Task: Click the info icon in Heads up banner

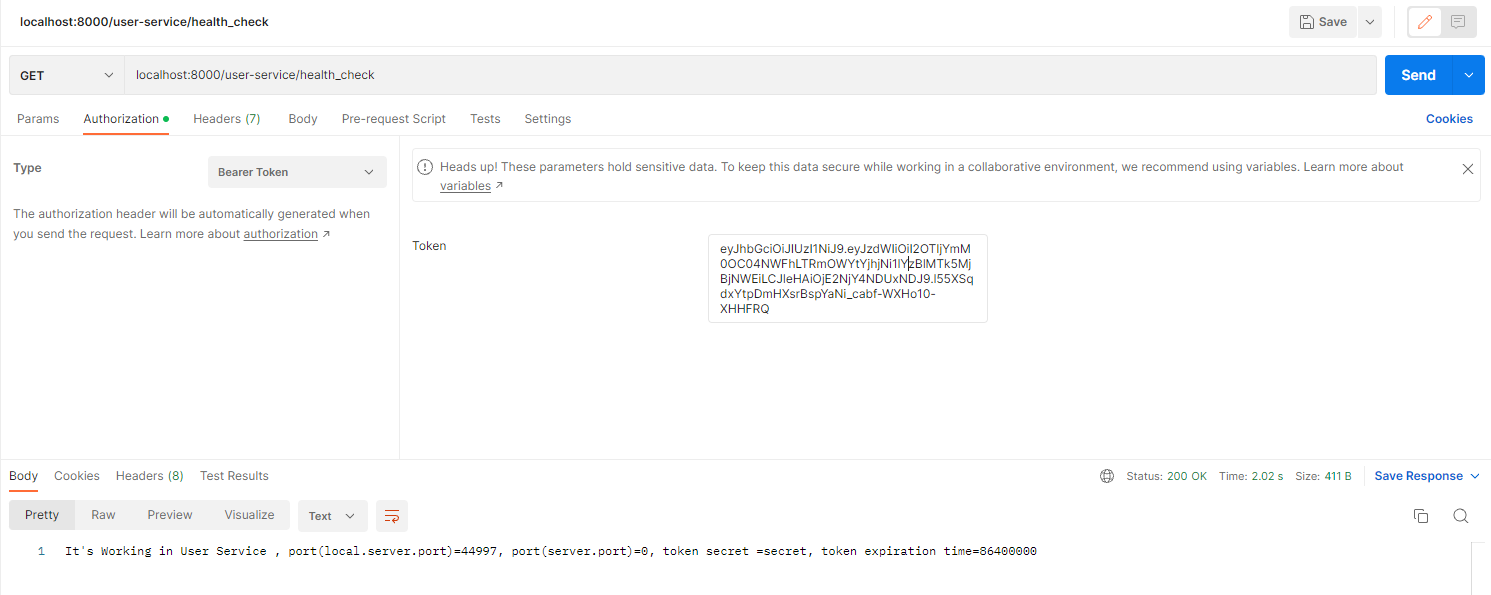Action: click(425, 167)
